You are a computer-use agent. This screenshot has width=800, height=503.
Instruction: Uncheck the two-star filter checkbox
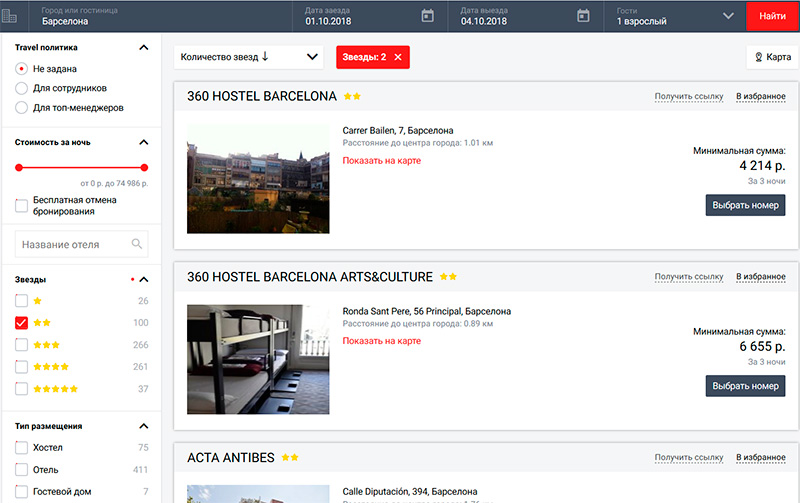click(x=22, y=323)
